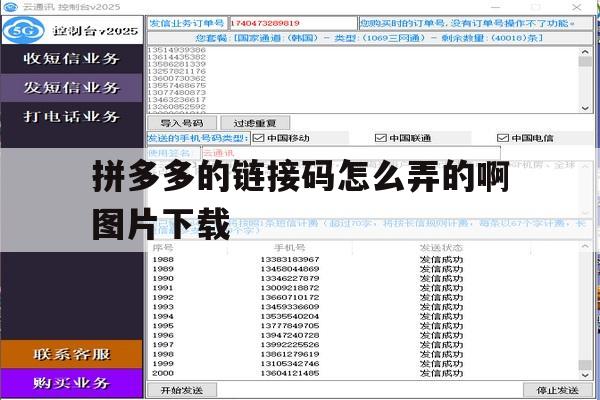Click the 发送的手机号码类型 label
Viewport: 600px width, 400px height.
click(x=198, y=138)
